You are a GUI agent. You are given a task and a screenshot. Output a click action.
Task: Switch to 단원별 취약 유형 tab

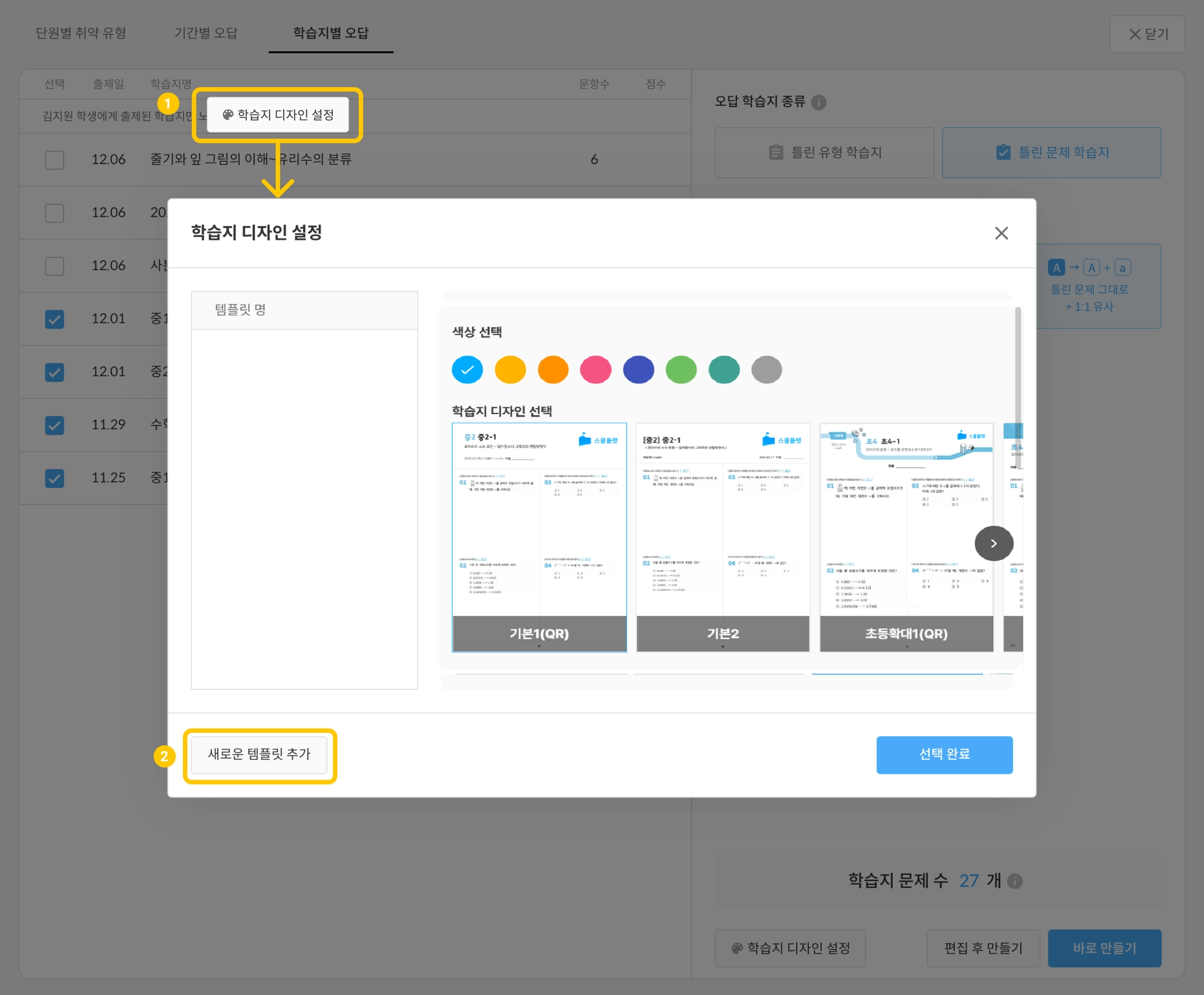(x=81, y=33)
